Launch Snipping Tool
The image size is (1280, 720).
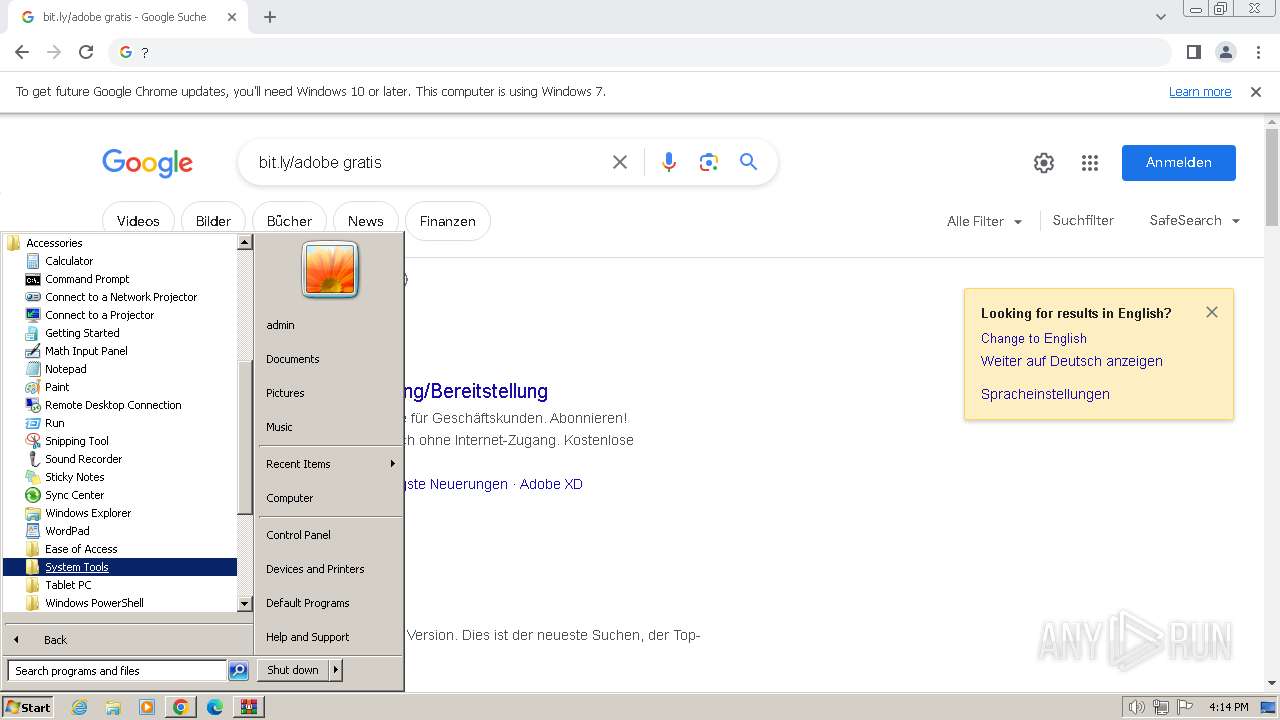(77, 441)
